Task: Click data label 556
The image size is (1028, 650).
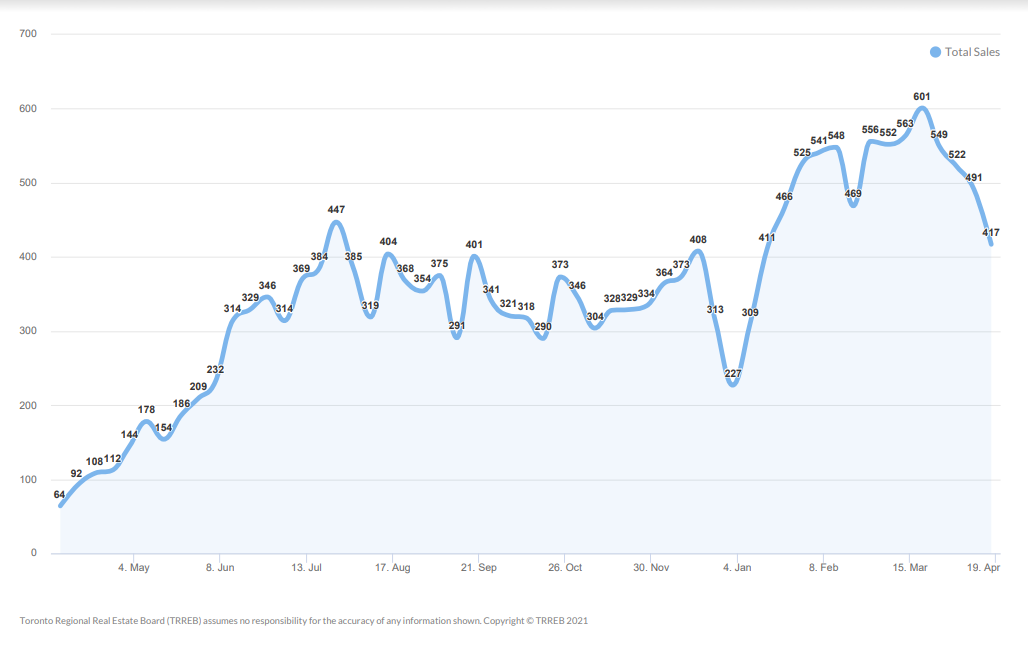Action: click(870, 129)
